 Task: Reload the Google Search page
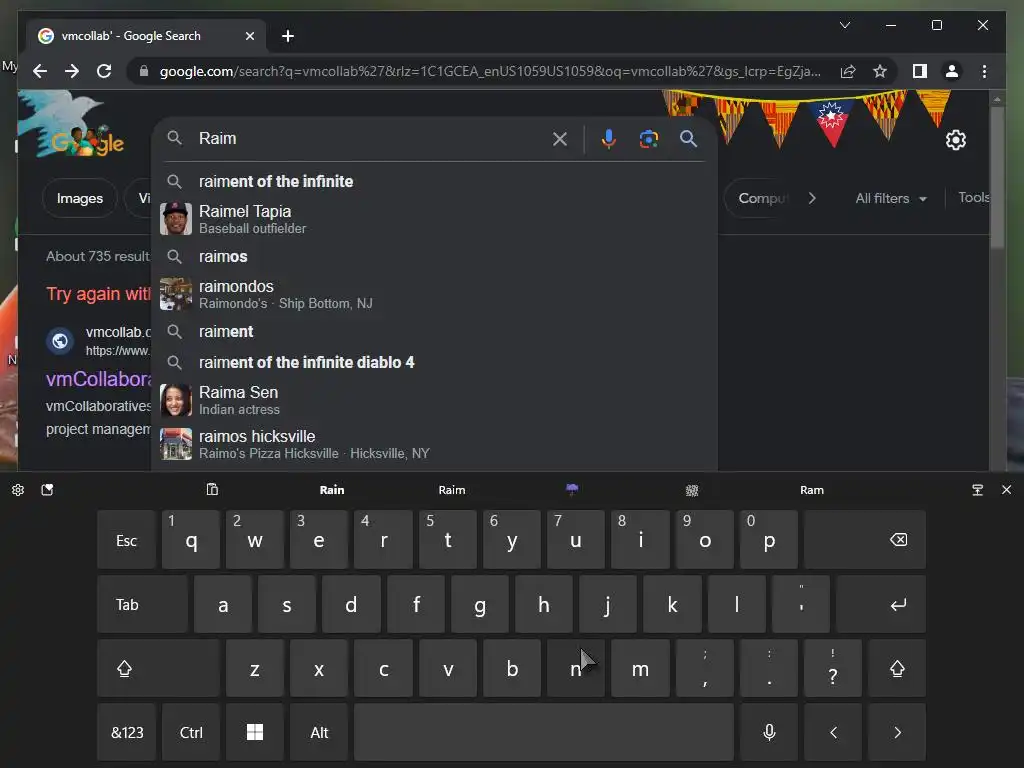104,71
